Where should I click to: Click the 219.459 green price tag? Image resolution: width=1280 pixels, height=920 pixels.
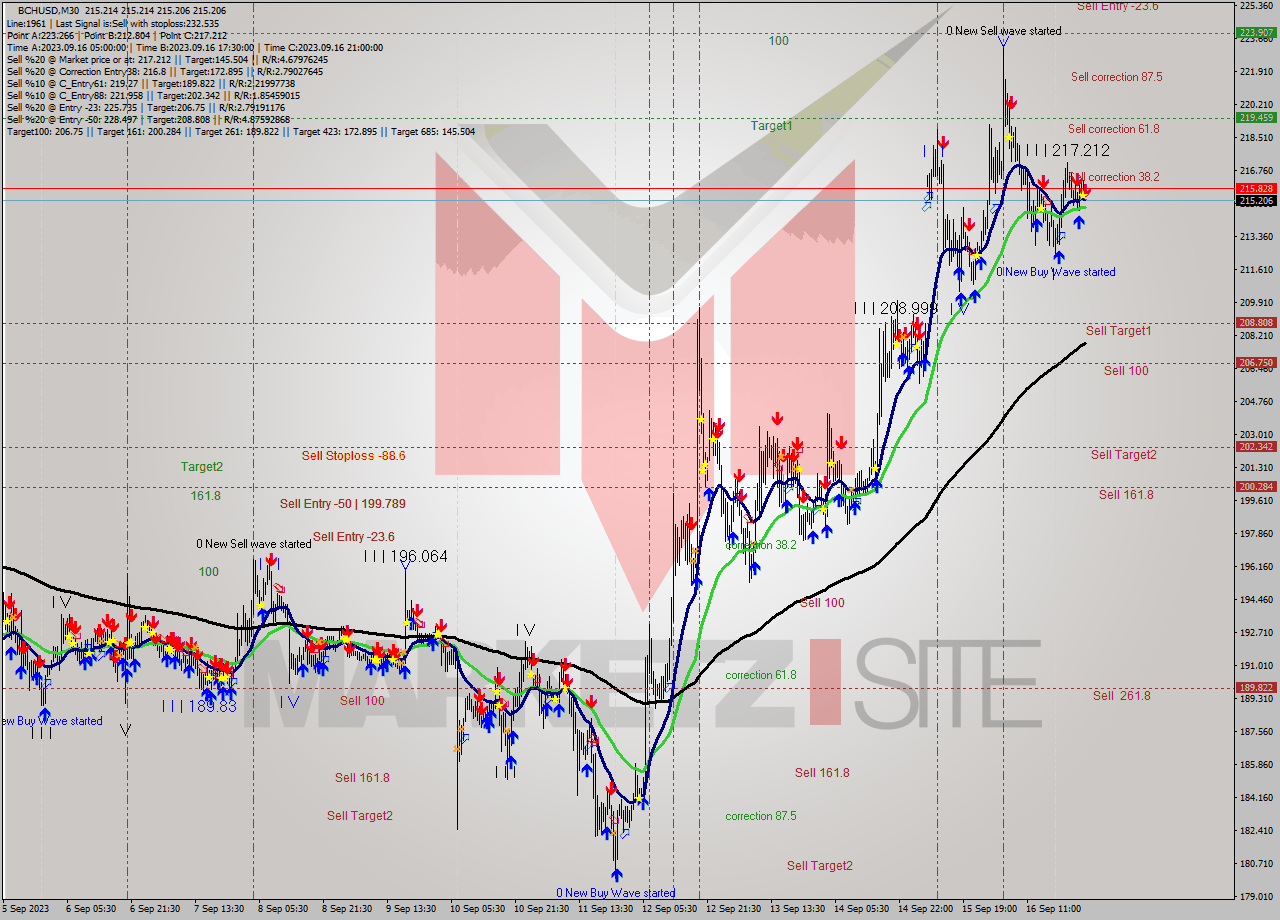[x=1255, y=117]
